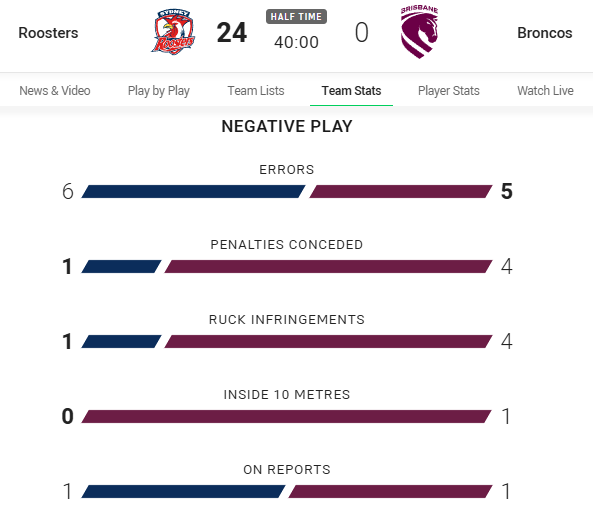The image size is (593, 525).
Task: Click the navy Roosters Errors bar
Action: (193, 191)
